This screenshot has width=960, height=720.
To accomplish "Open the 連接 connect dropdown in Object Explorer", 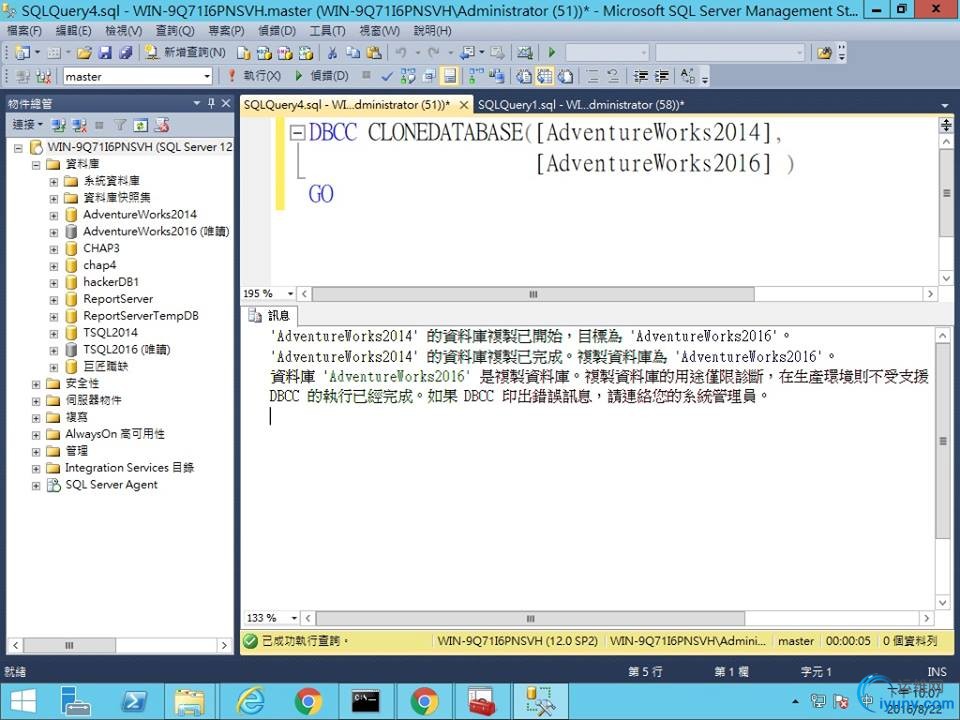I will click(x=28, y=125).
